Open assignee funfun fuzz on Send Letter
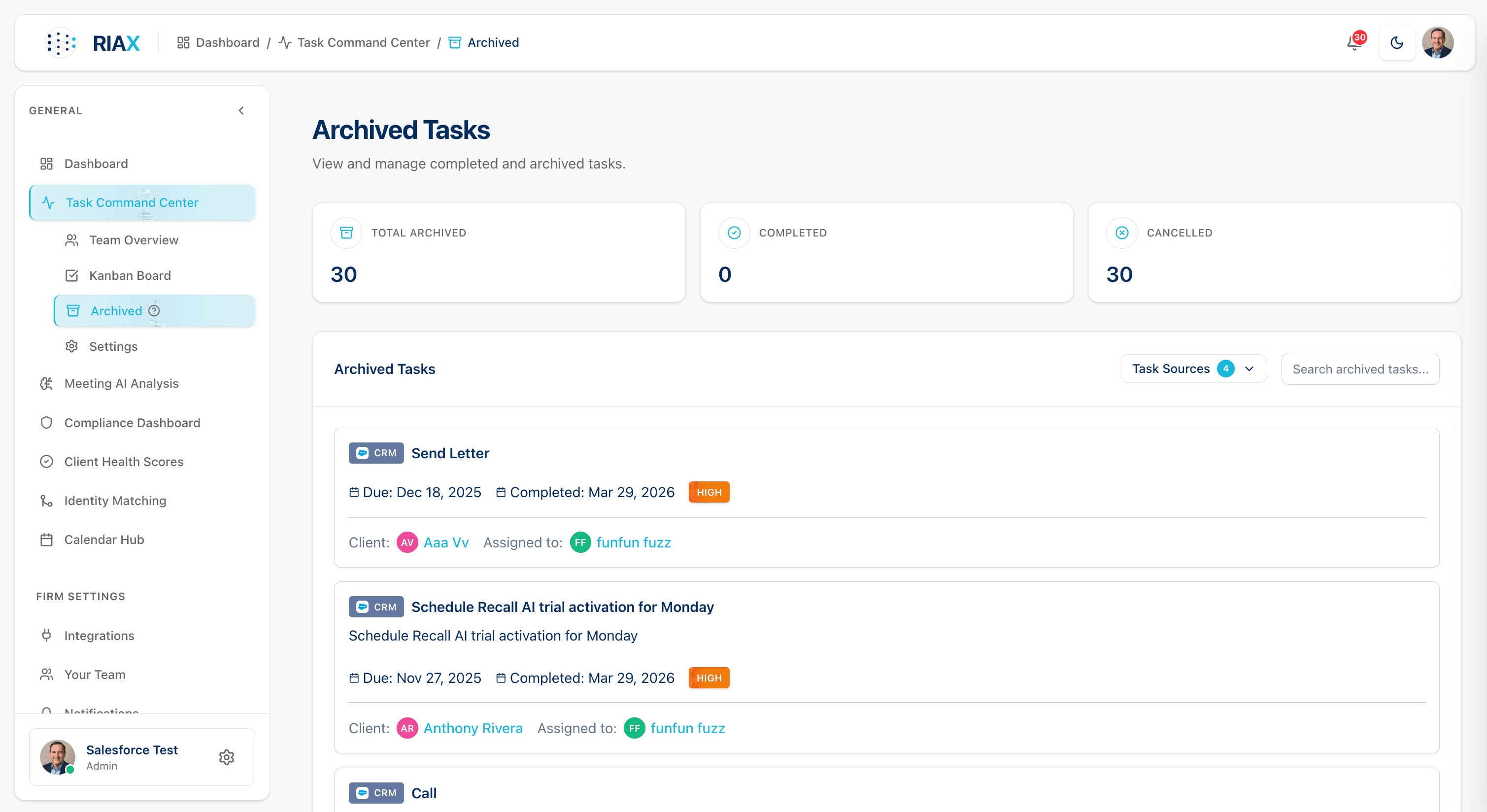Image resolution: width=1487 pixels, height=812 pixels. [x=634, y=543]
